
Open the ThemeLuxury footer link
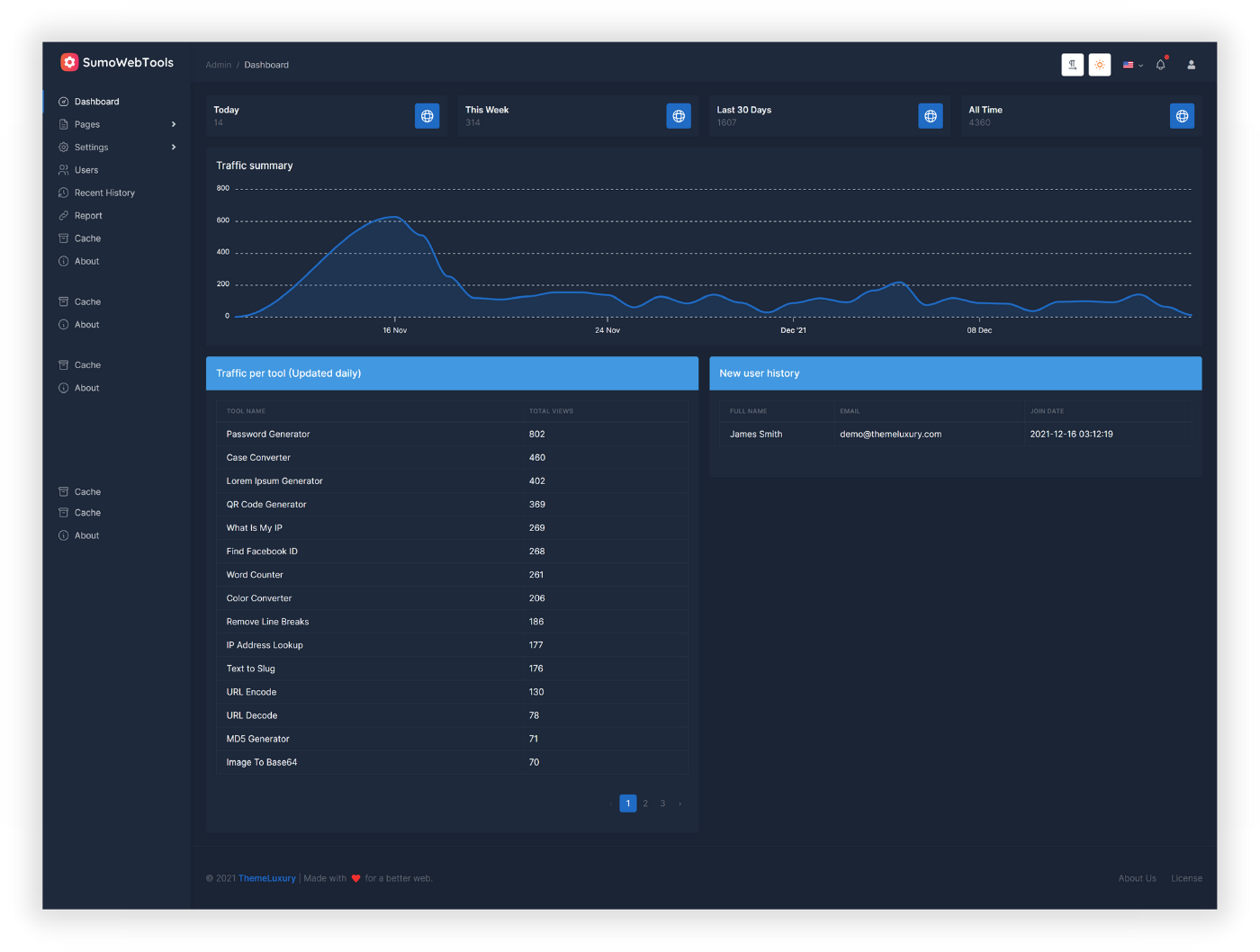(267, 878)
